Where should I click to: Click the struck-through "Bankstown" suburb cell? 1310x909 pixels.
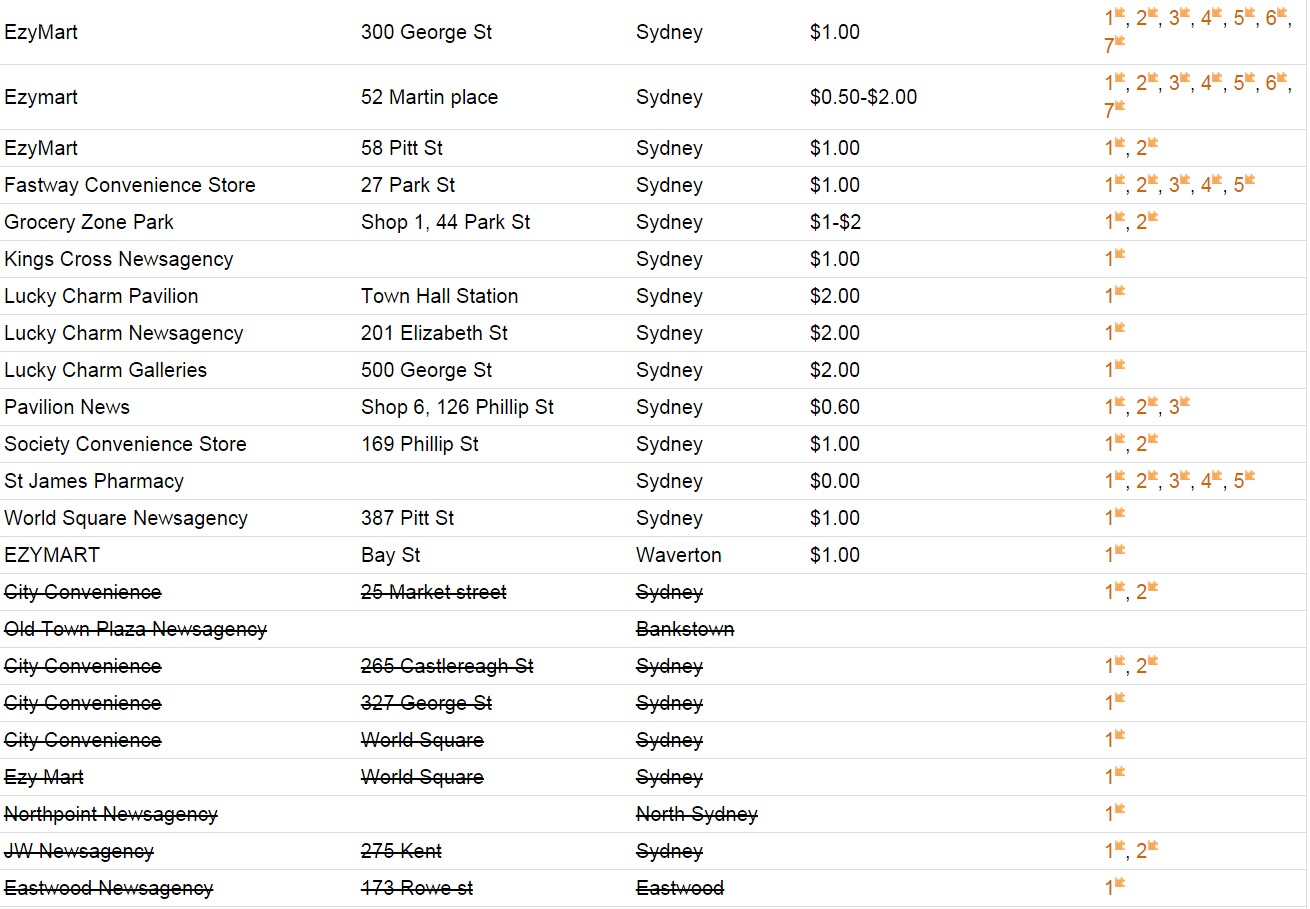(x=685, y=629)
